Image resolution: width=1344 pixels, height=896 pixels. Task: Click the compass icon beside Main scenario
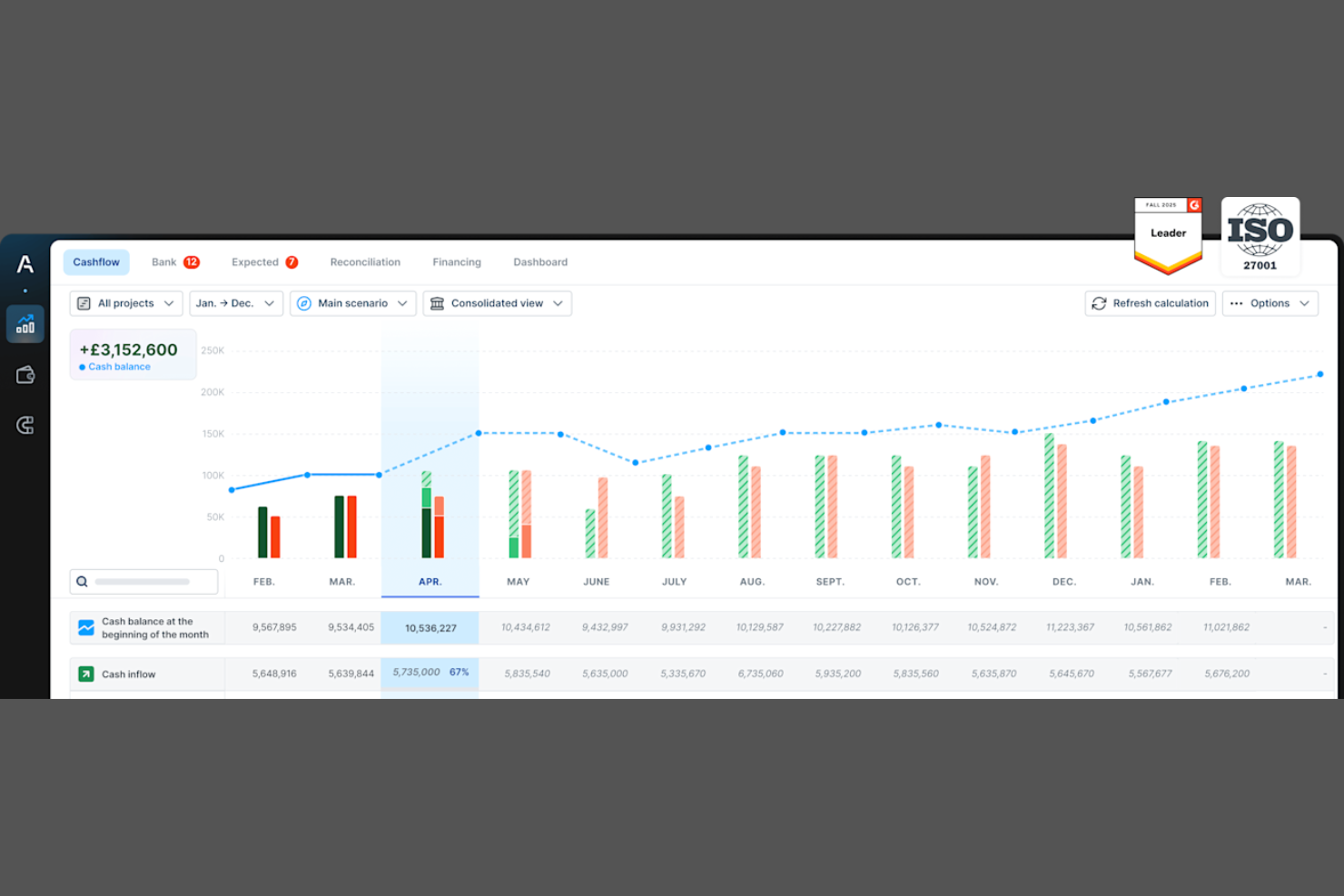[x=305, y=303]
